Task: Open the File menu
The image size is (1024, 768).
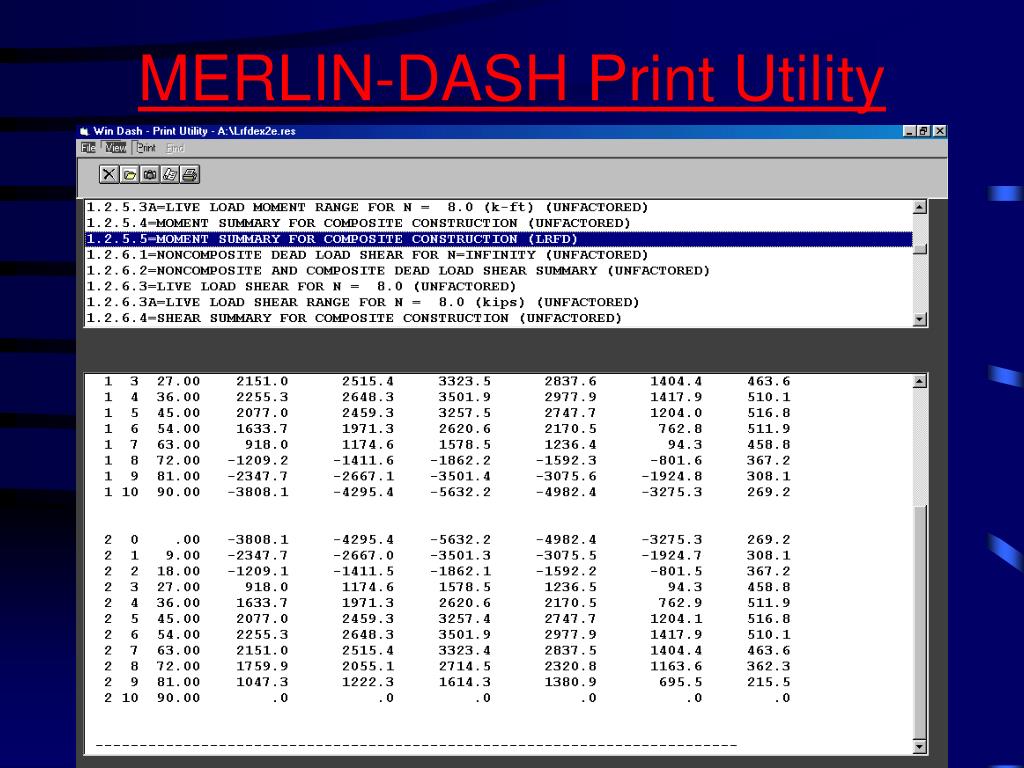Action: (88, 148)
